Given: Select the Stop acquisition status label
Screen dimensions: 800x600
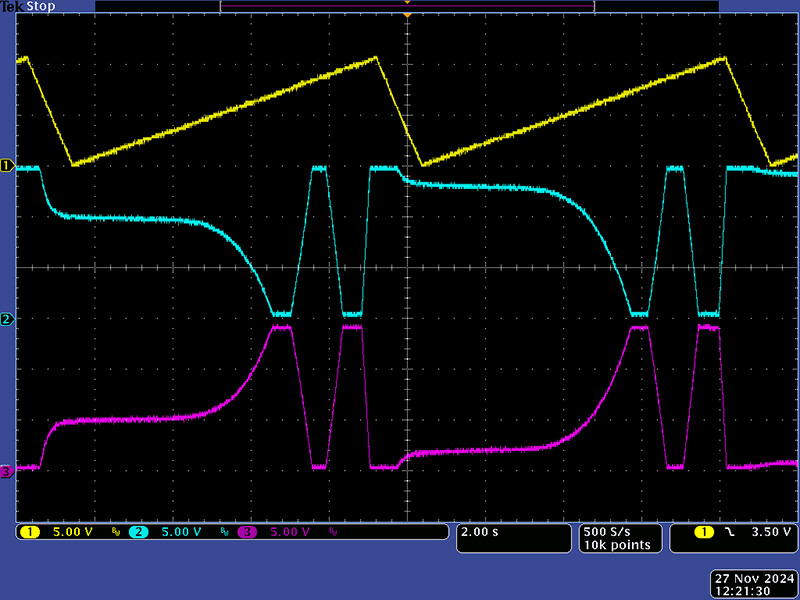Looking at the screenshot, I should (40, 7).
